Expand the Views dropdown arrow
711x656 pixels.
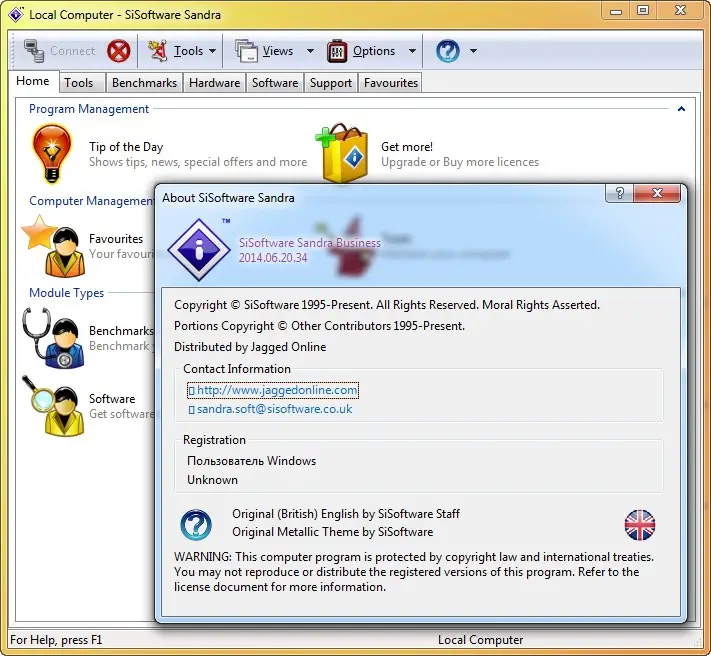[x=310, y=51]
